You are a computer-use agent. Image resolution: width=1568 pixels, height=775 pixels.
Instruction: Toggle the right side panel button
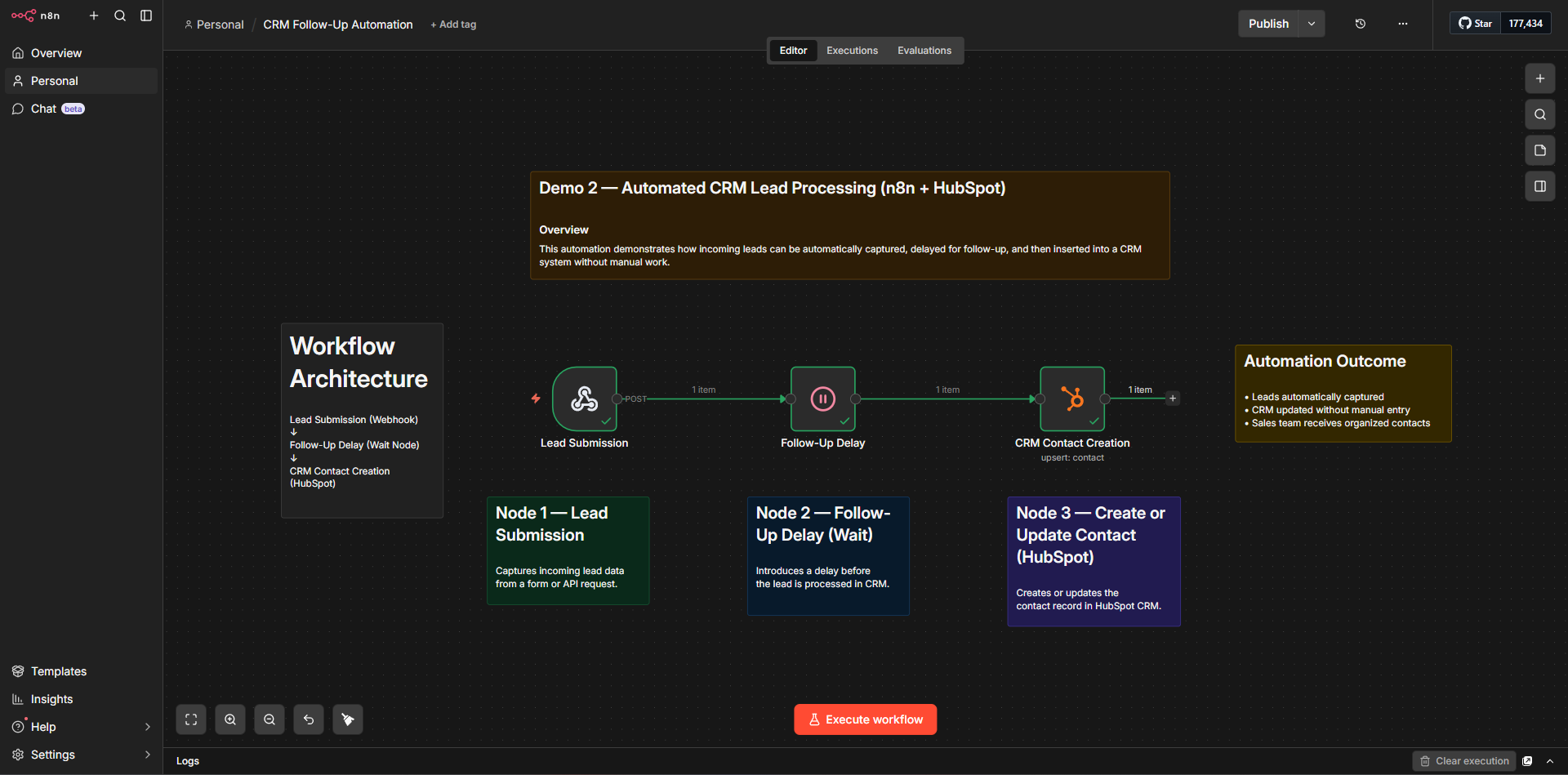pos(1540,186)
